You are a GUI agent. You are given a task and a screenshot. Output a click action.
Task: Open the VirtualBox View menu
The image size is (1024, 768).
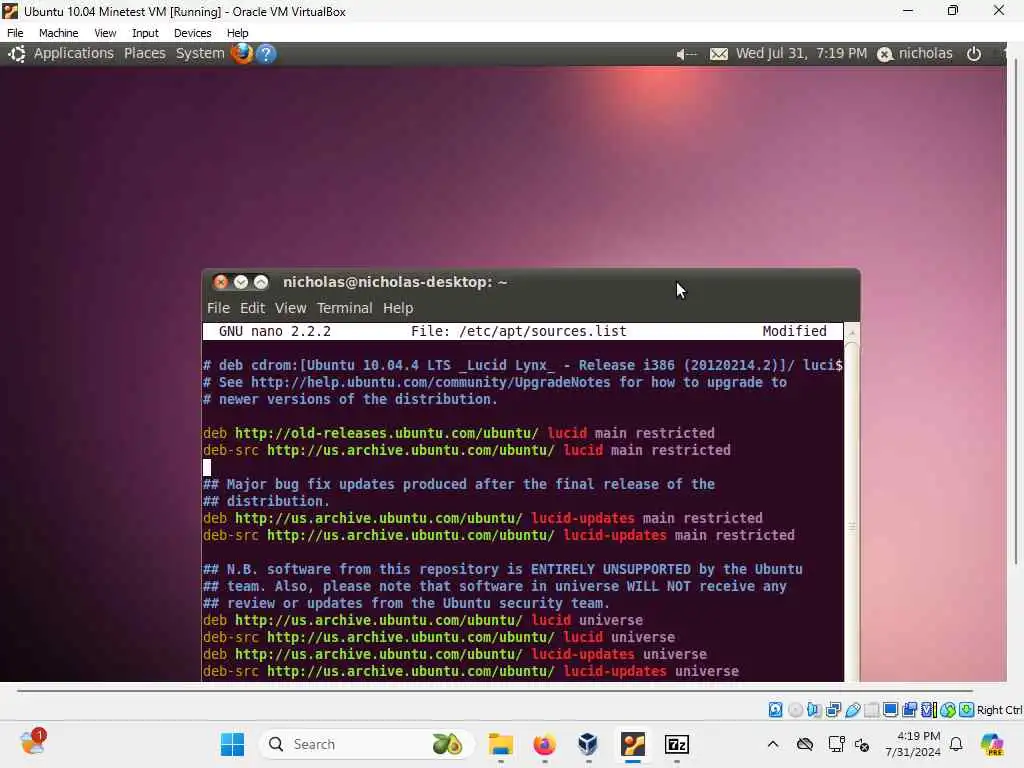(x=104, y=33)
